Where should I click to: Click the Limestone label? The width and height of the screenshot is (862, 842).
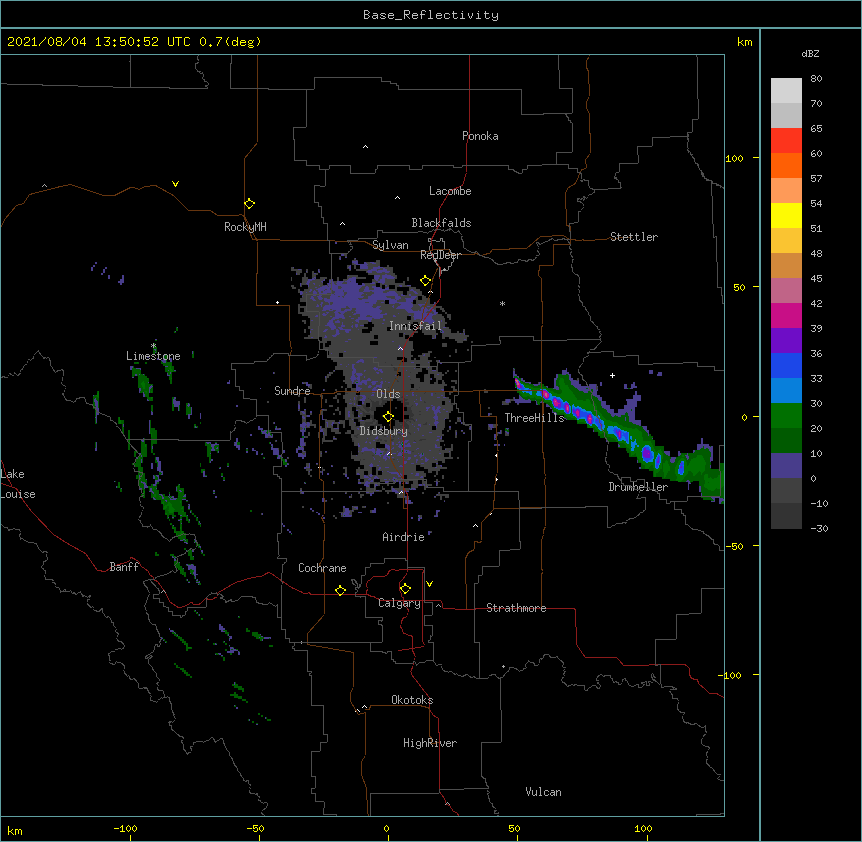click(153, 356)
